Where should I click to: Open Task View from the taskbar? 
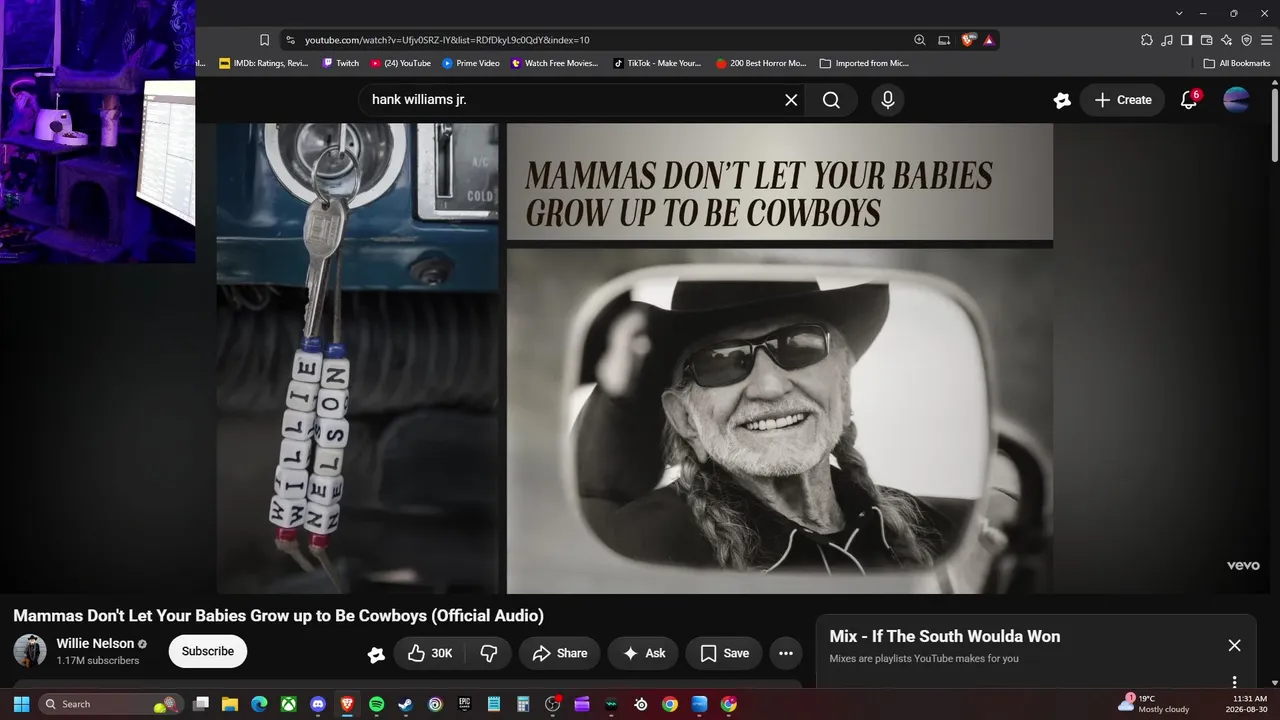click(x=201, y=704)
